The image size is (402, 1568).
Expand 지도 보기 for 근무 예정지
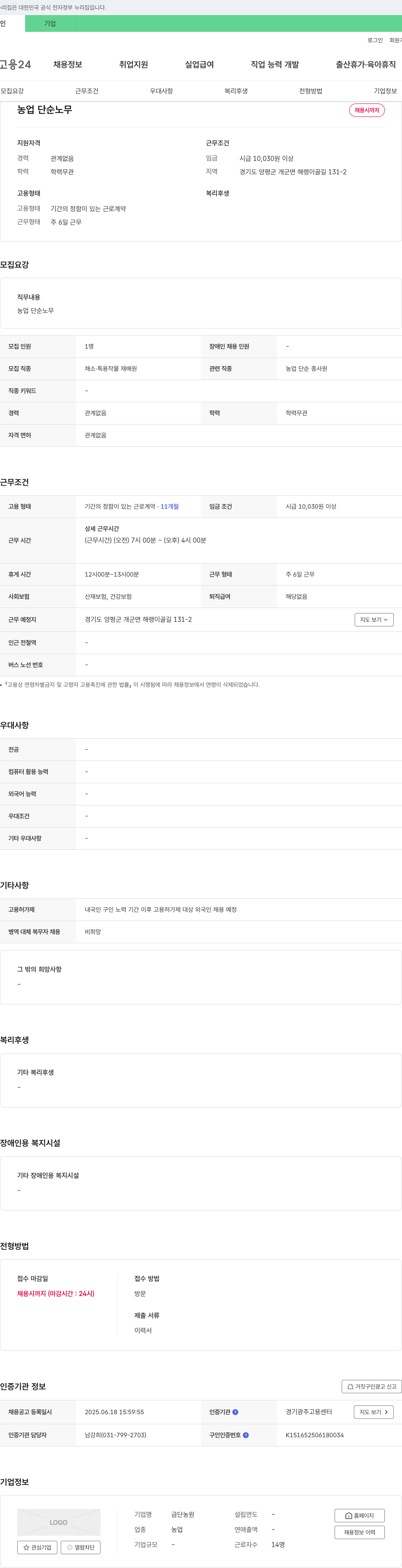[x=374, y=620]
